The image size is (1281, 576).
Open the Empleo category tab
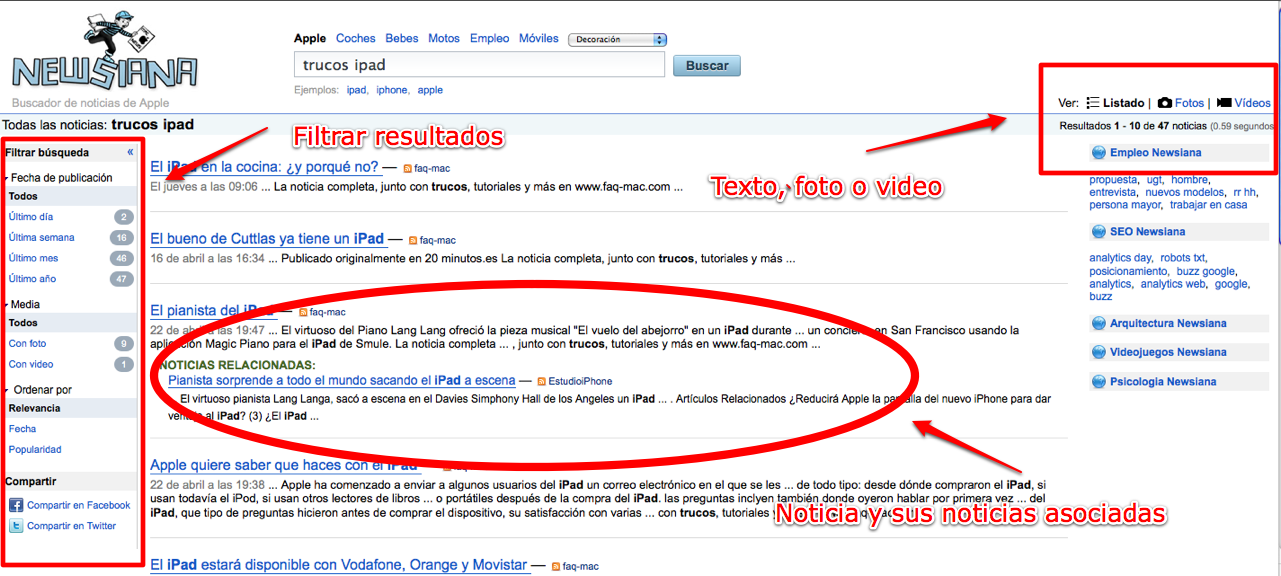489,39
